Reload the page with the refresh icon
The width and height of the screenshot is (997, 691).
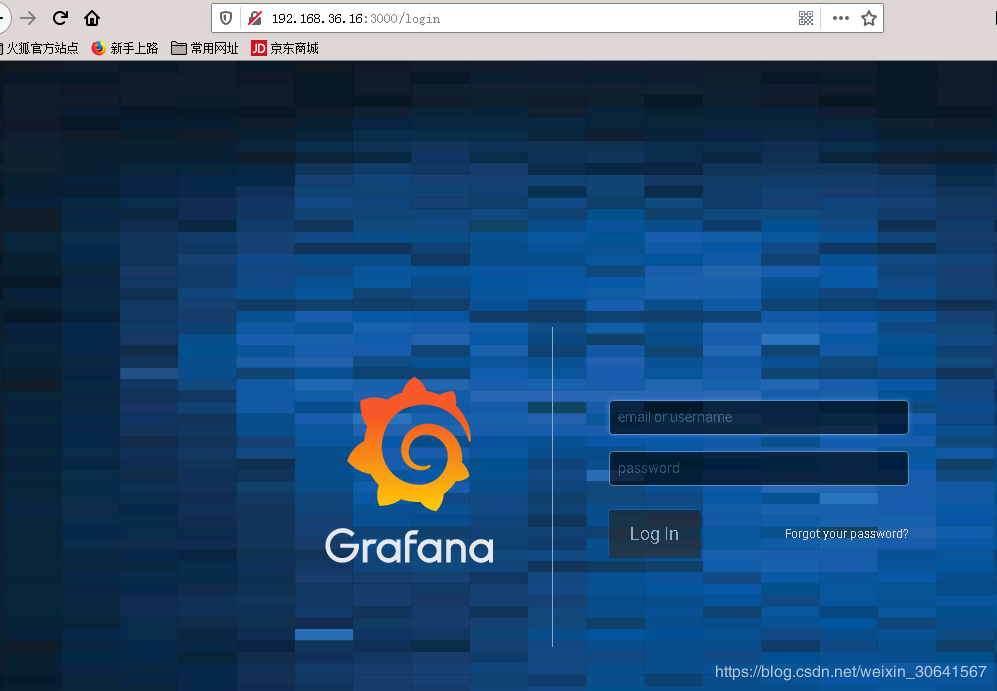60,18
